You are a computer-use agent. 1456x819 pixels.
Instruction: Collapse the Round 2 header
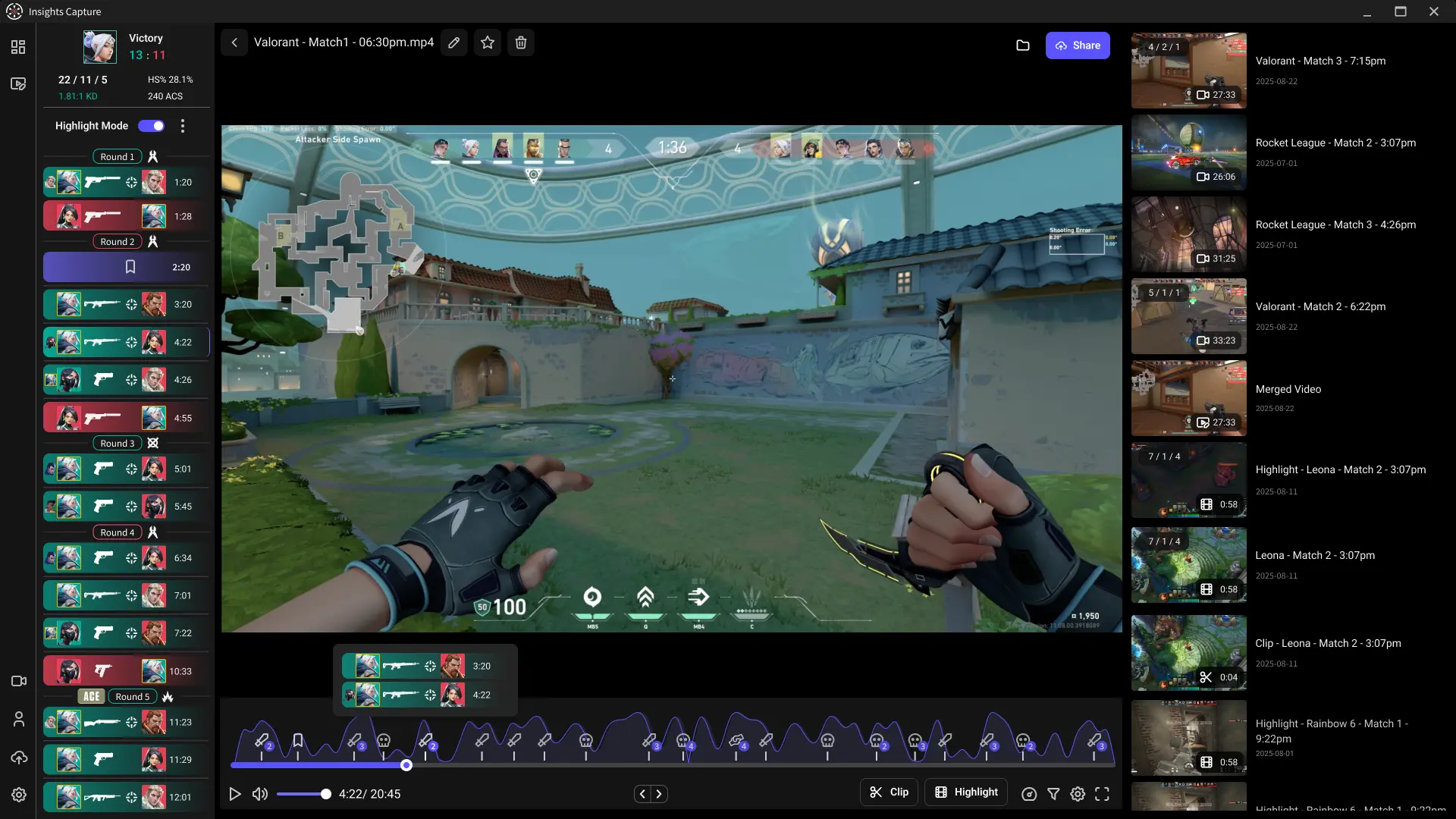coord(118,242)
